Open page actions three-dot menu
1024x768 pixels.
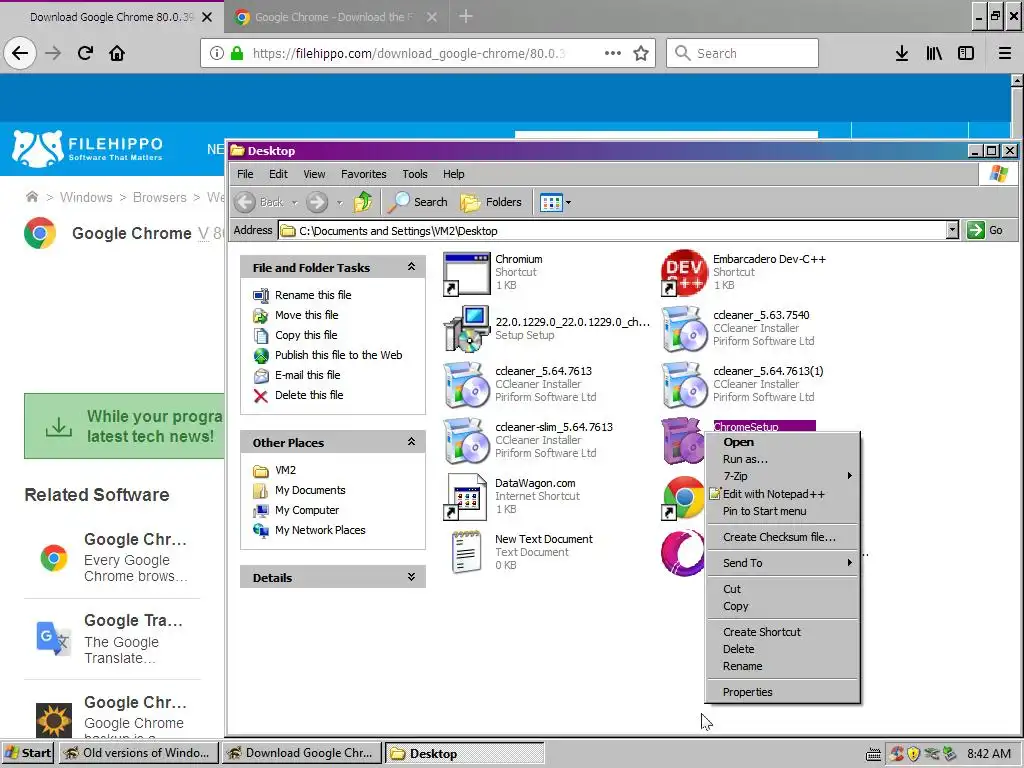click(x=613, y=53)
